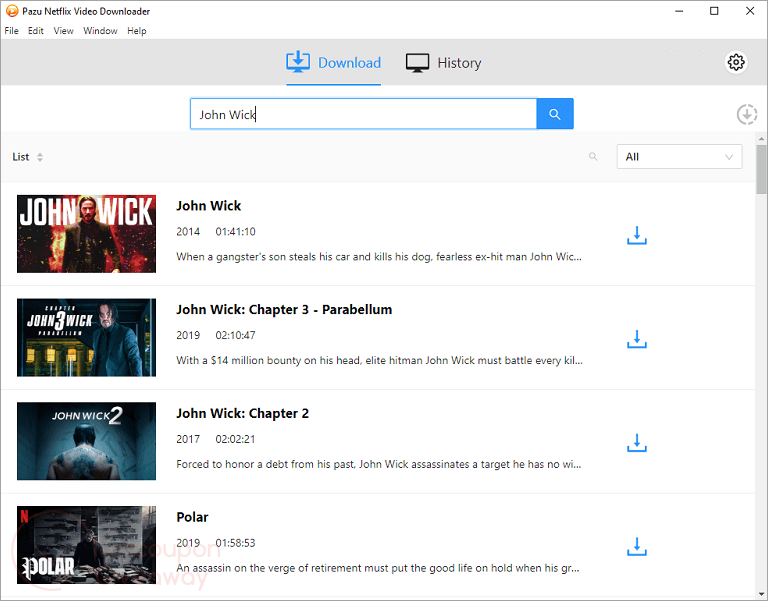Click the description starting "Forced to honor a debt"
This screenshot has height=601, width=768.
(x=379, y=464)
